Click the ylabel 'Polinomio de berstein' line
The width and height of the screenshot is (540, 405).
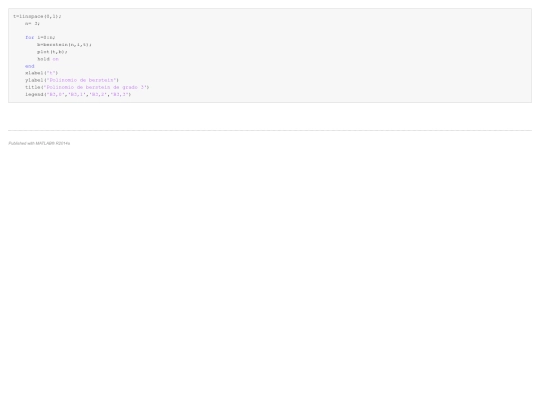(72, 80)
